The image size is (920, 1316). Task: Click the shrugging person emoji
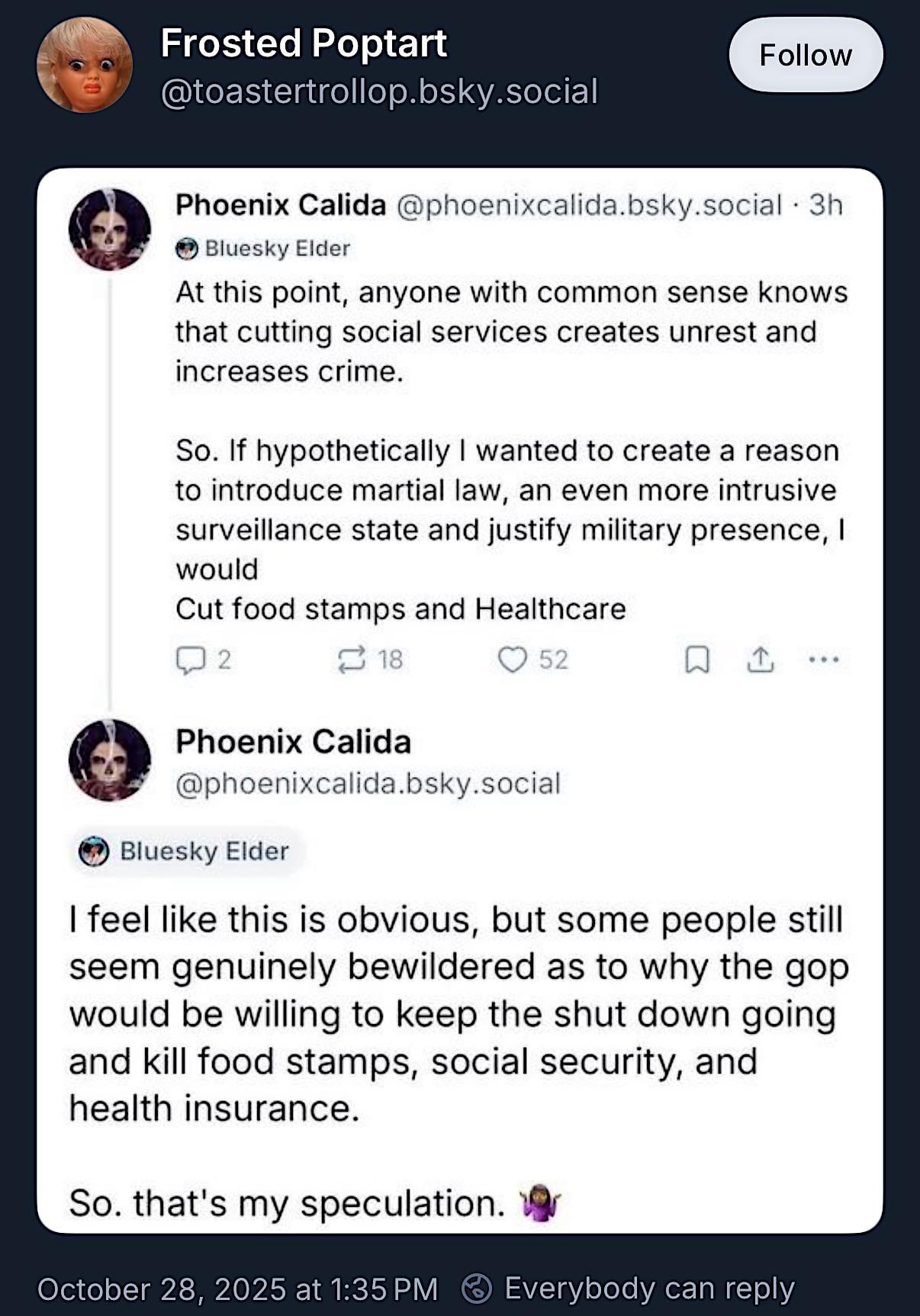coord(540,1204)
